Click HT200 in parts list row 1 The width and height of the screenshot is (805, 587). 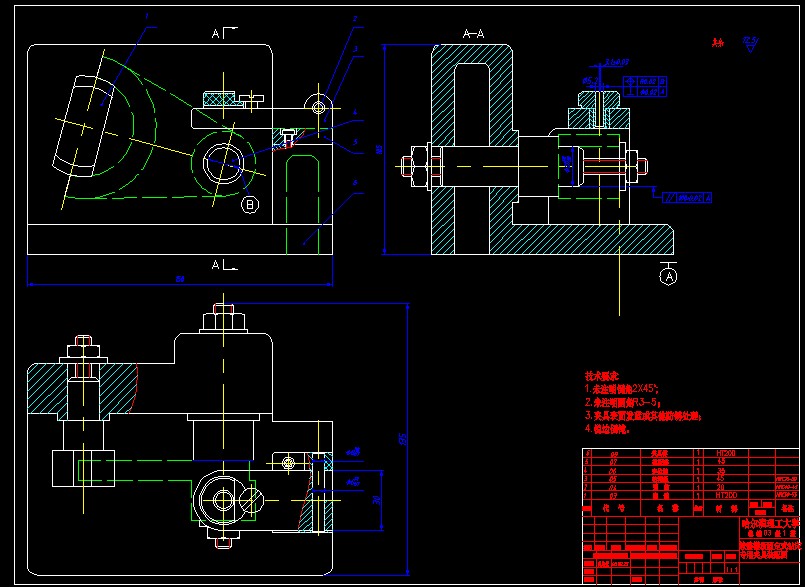[x=726, y=495]
